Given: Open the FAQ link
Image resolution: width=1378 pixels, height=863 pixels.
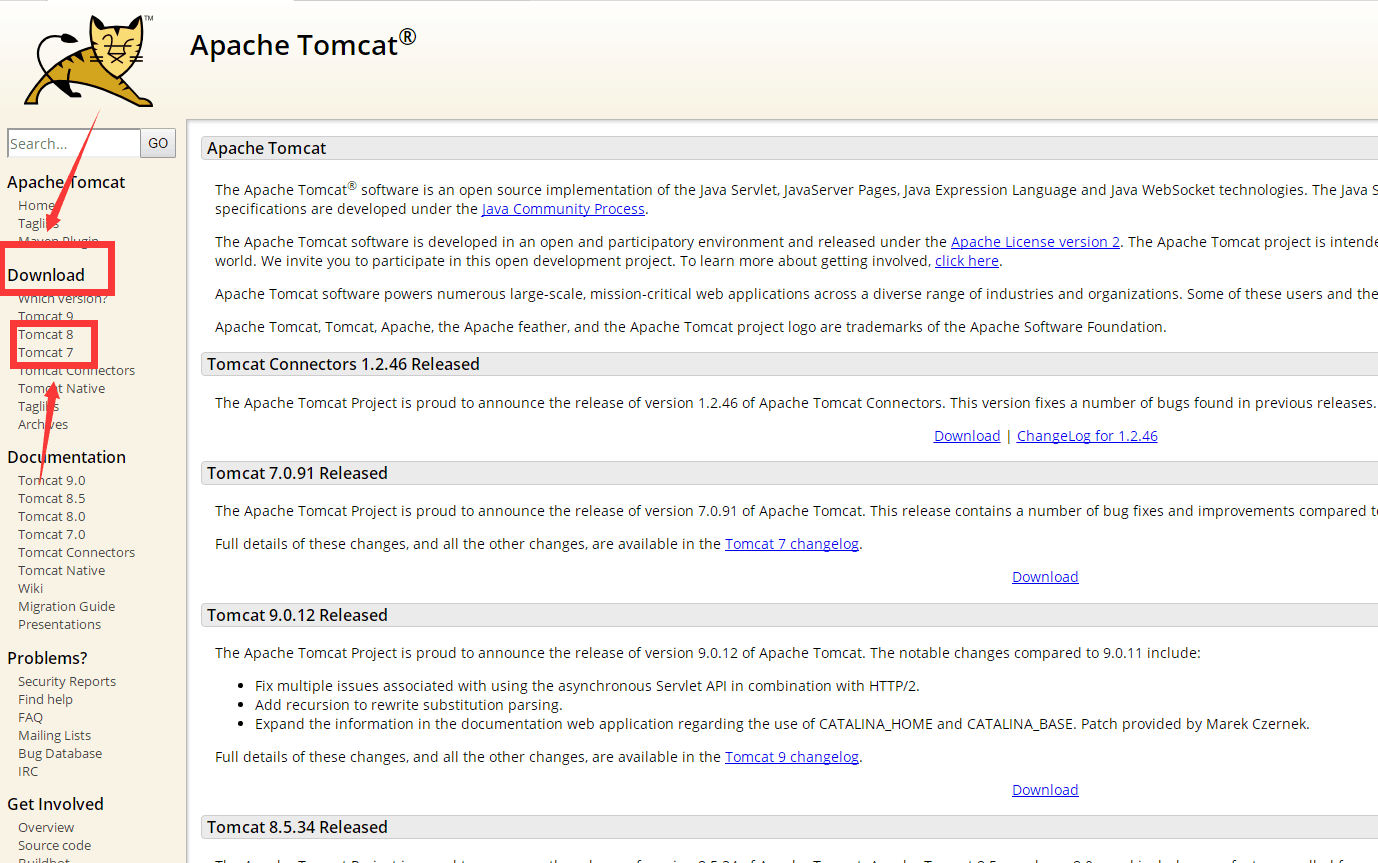Looking at the screenshot, I should tap(30, 717).
